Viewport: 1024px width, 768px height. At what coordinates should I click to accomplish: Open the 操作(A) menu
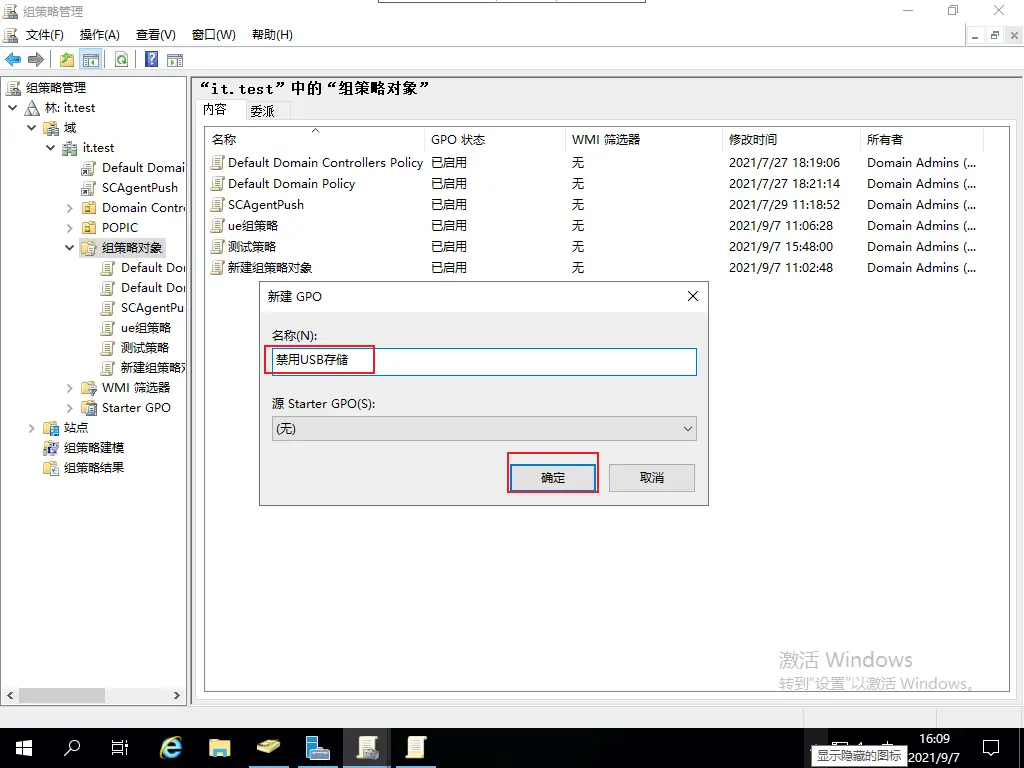click(x=100, y=35)
